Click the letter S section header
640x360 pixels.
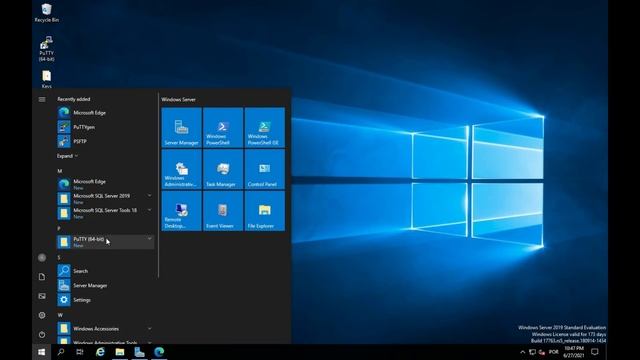point(59,258)
